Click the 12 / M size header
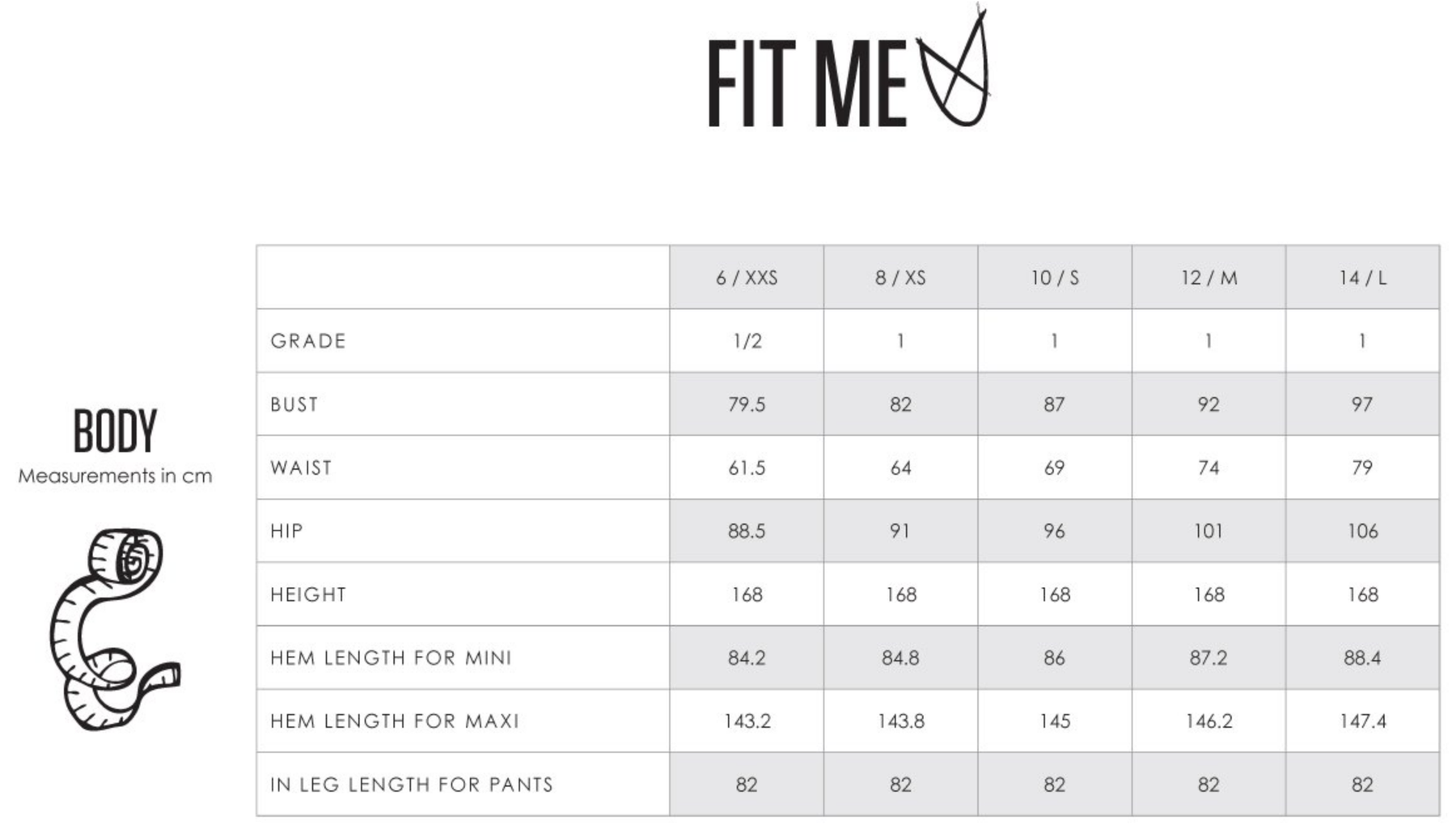Viewport: 1456px width, 833px height. [1208, 278]
